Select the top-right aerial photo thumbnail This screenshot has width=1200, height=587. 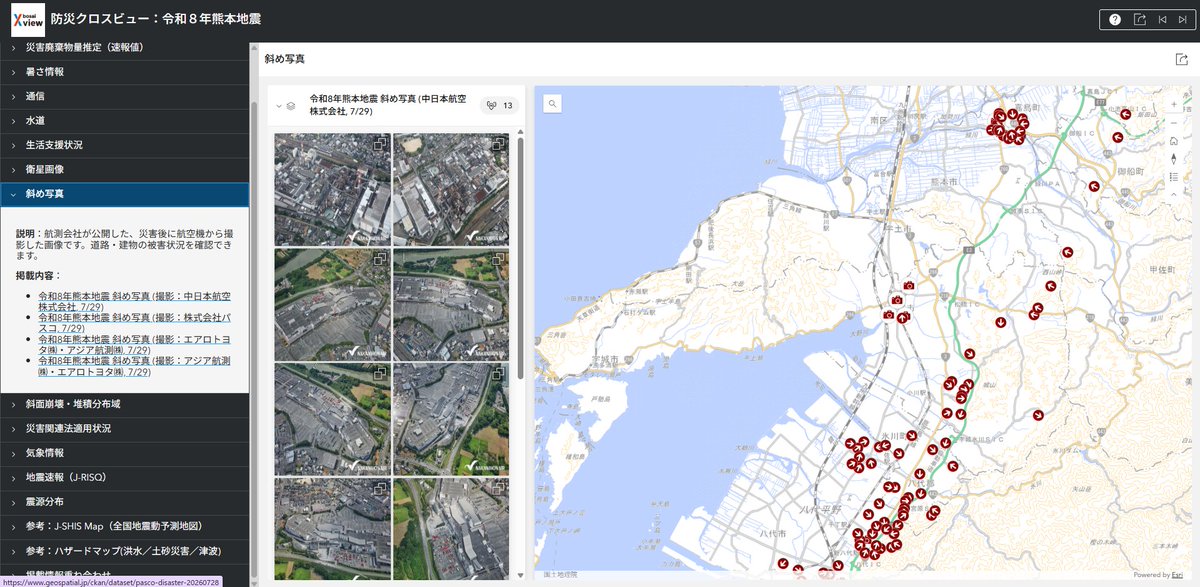tap(450, 190)
